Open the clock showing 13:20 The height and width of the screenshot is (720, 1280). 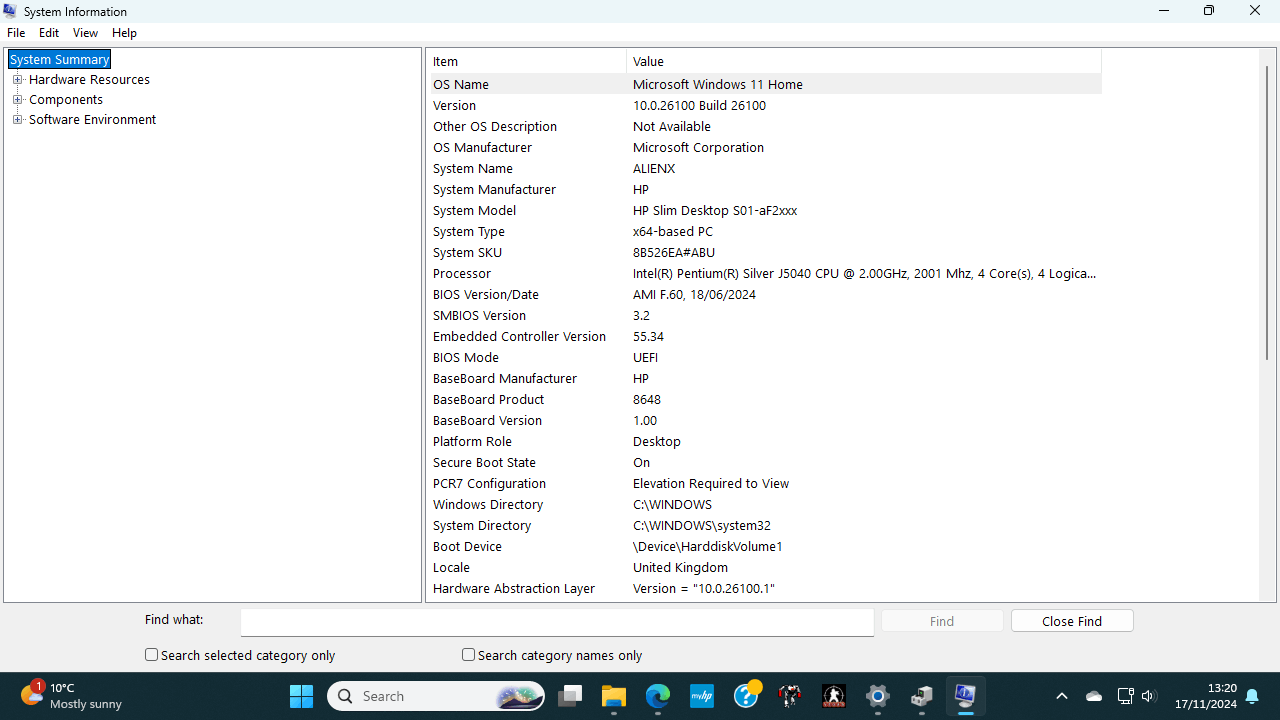coord(1206,696)
